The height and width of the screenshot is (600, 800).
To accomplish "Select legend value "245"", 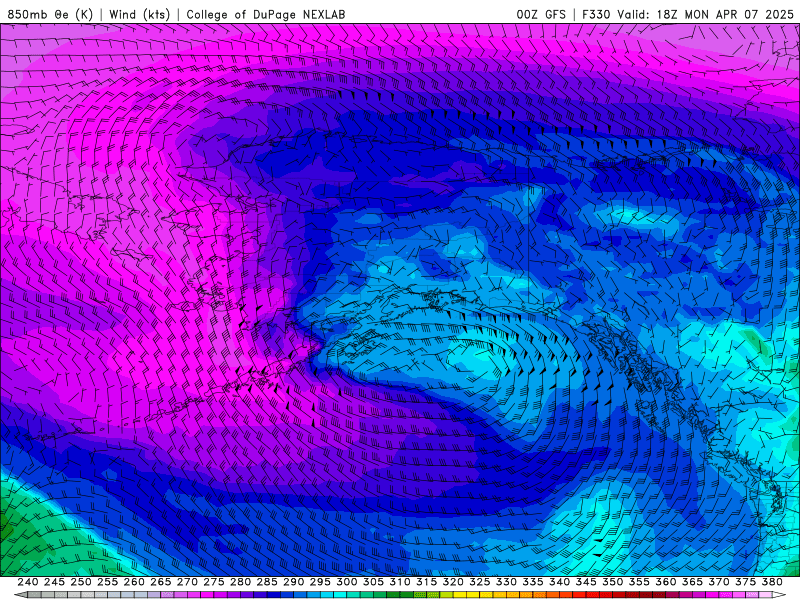I will tap(54, 582).
